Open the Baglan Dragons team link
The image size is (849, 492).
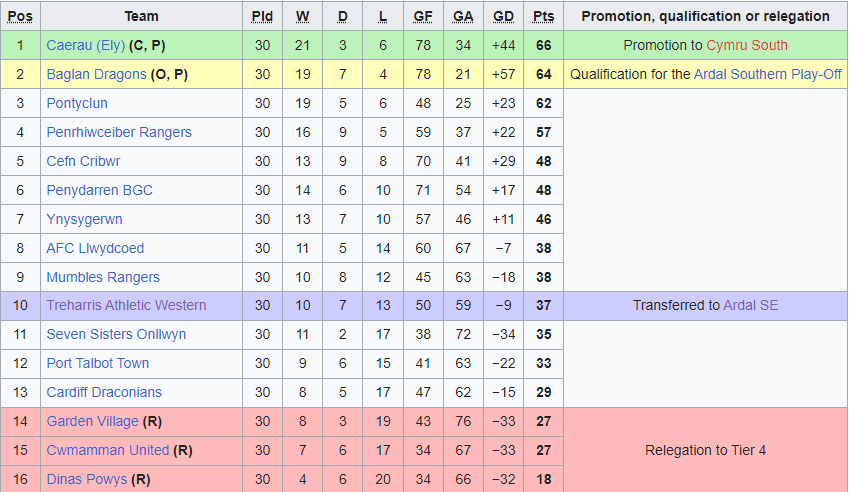(x=96, y=74)
